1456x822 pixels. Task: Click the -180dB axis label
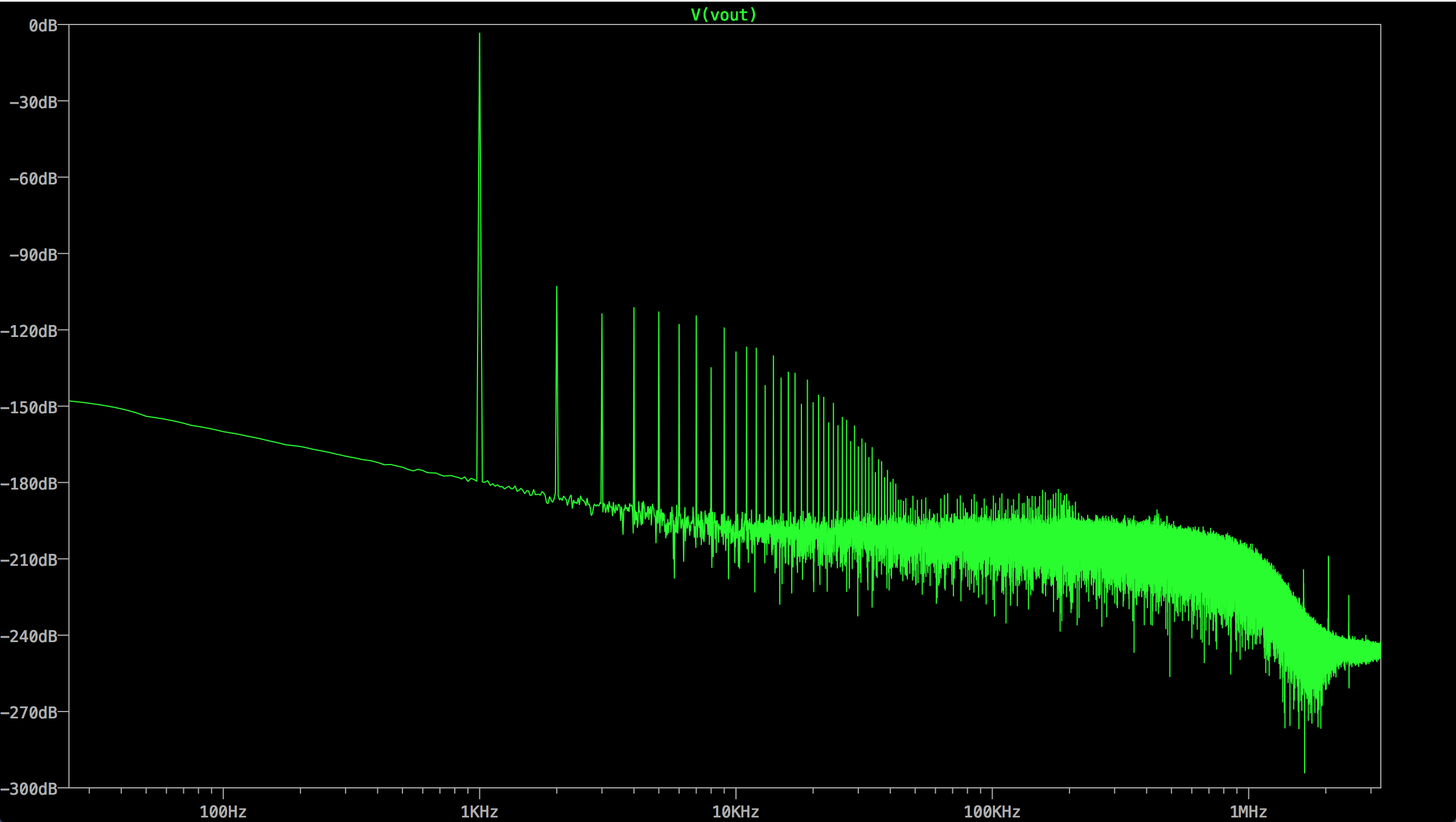pyautogui.click(x=29, y=484)
